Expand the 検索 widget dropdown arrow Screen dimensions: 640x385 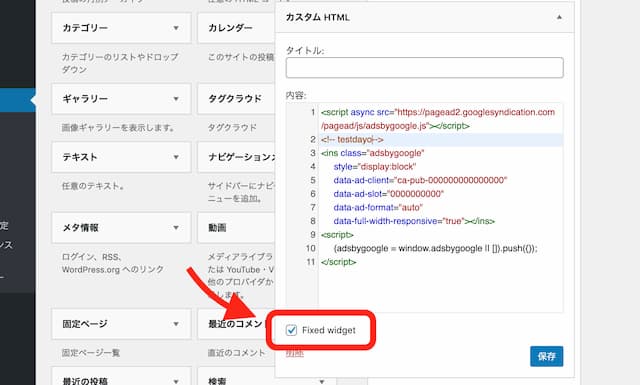322,382
